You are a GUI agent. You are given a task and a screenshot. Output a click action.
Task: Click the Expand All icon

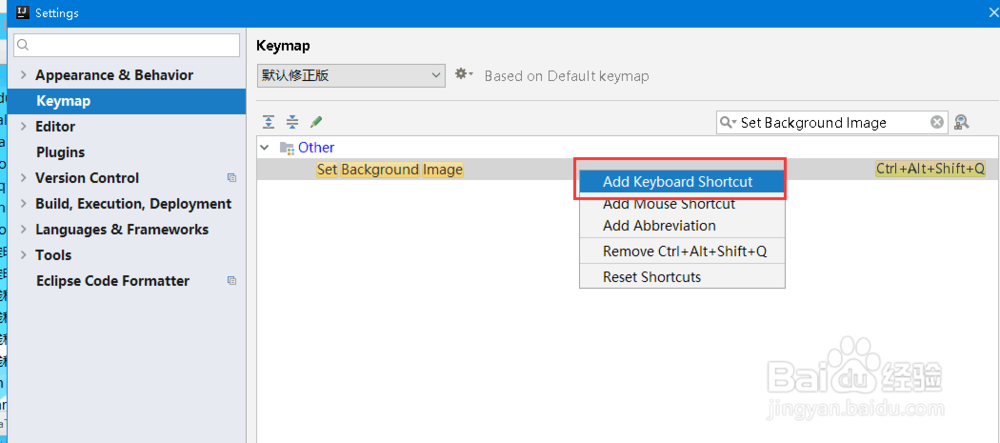pyautogui.click(x=268, y=122)
